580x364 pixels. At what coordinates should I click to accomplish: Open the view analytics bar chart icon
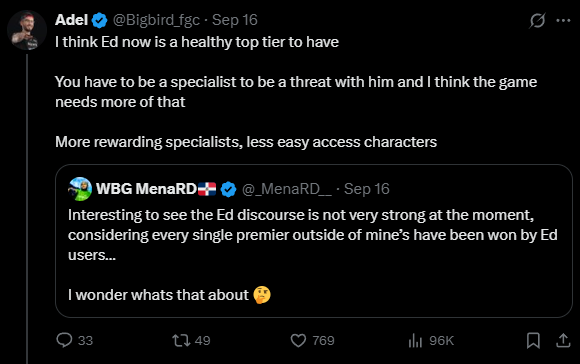pyautogui.click(x=415, y=340)
